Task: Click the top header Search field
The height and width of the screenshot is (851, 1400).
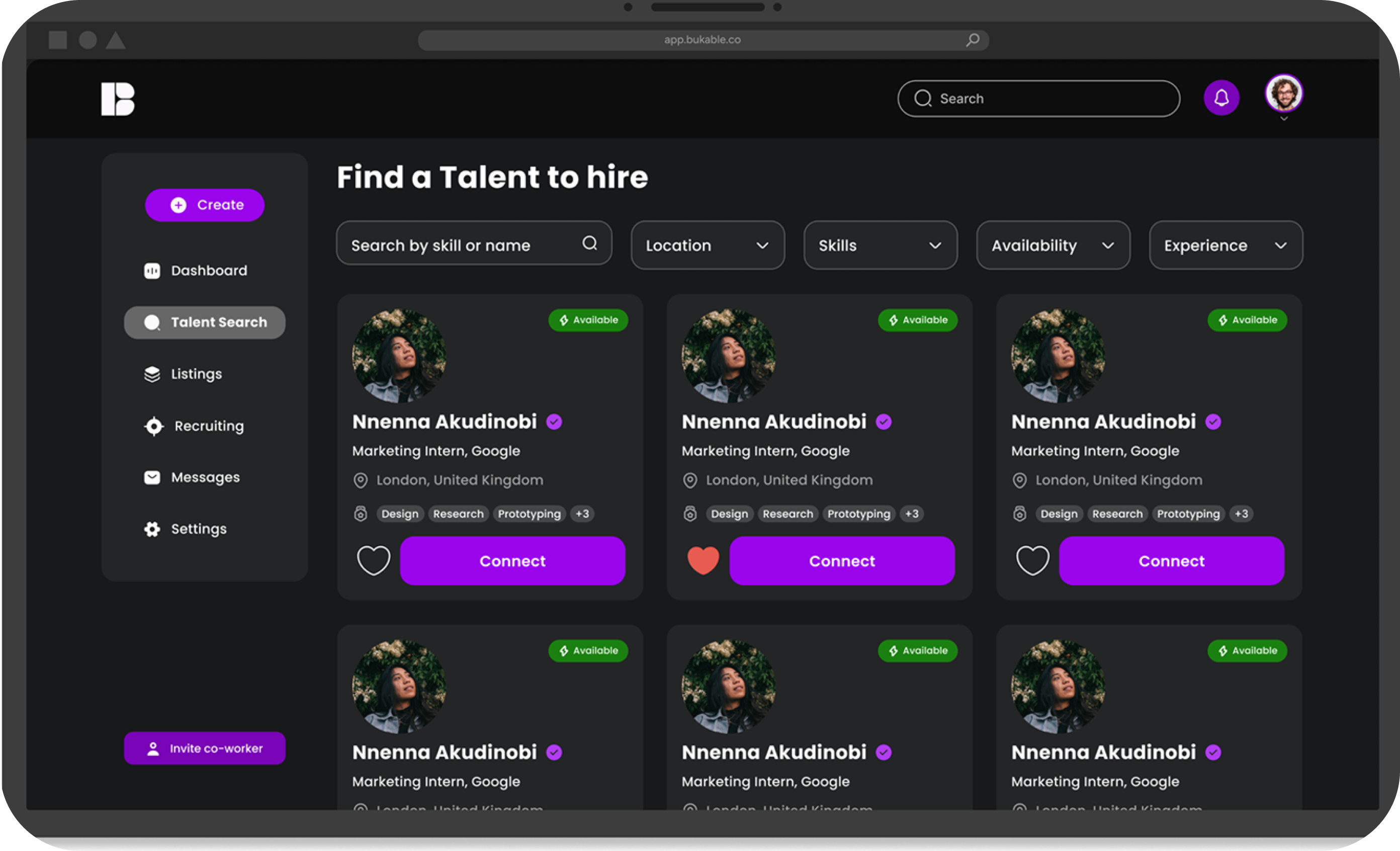Action: [x=1038, y=99]
